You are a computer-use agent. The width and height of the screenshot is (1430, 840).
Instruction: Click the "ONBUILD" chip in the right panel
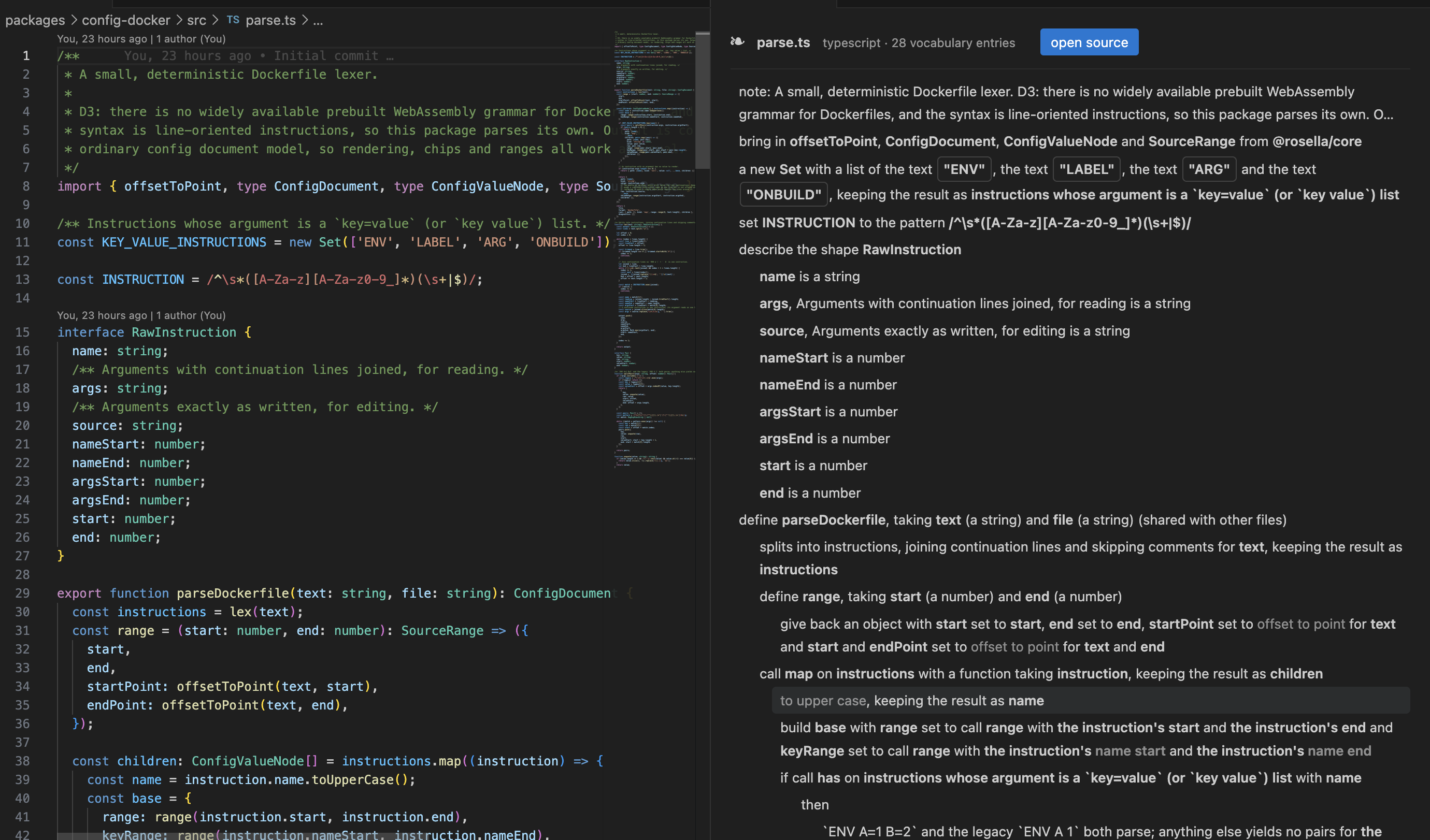click(x=784, y=195)
